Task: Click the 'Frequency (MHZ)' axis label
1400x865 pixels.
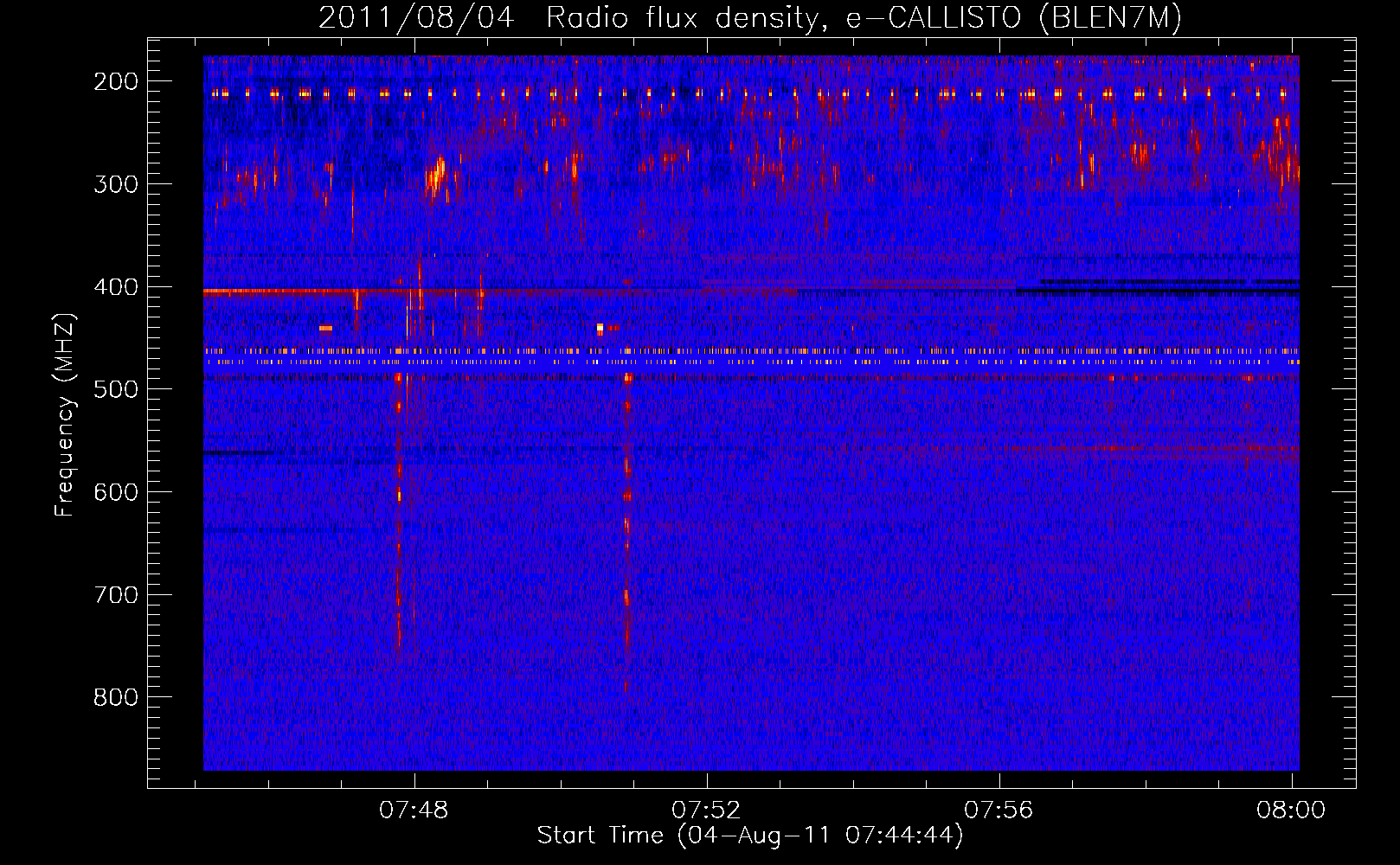Action: pyautogui.click(x=65, y=414)
